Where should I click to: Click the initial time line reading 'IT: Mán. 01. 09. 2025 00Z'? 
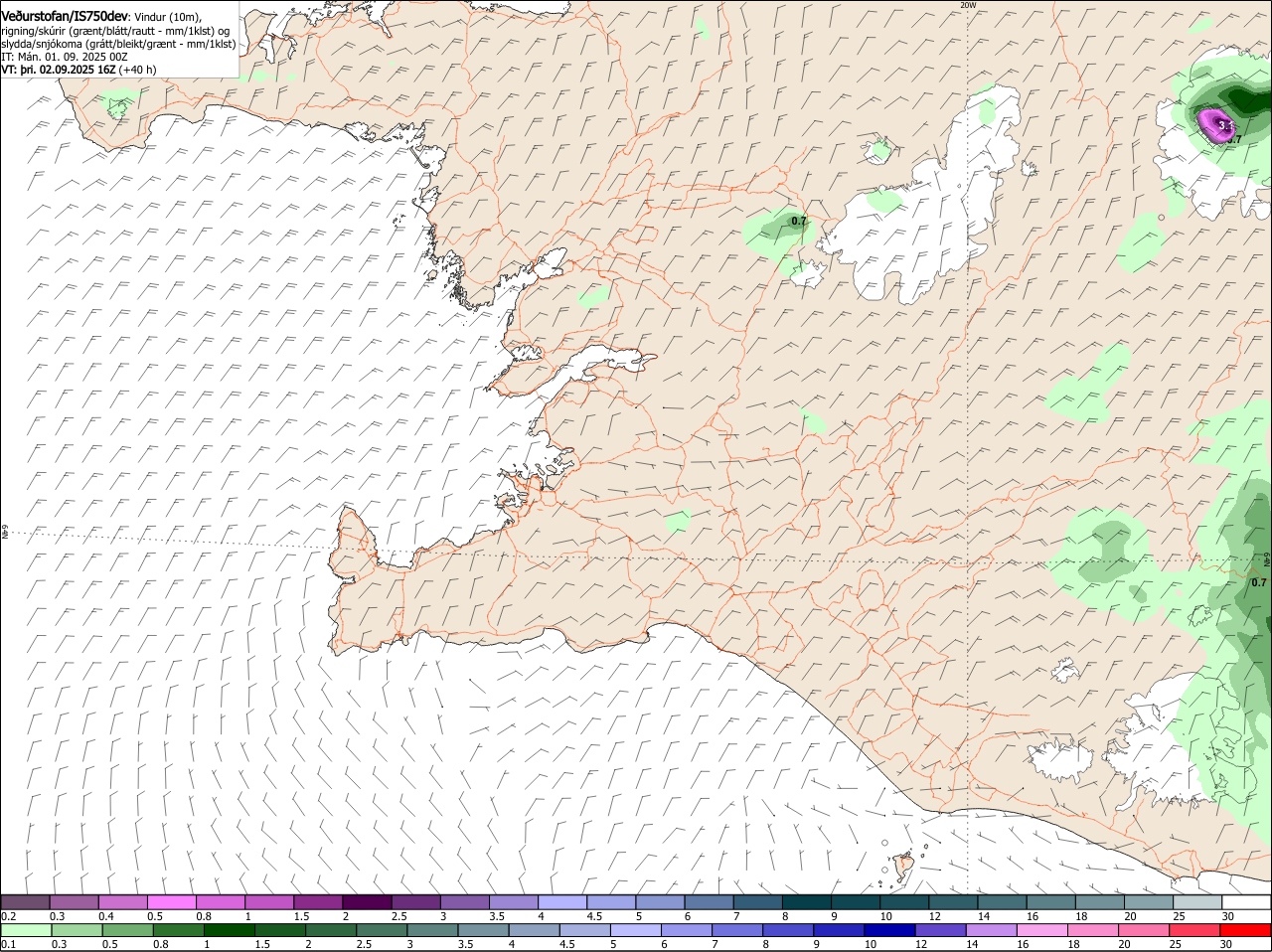pyautogui.click(x=65, y=57)
